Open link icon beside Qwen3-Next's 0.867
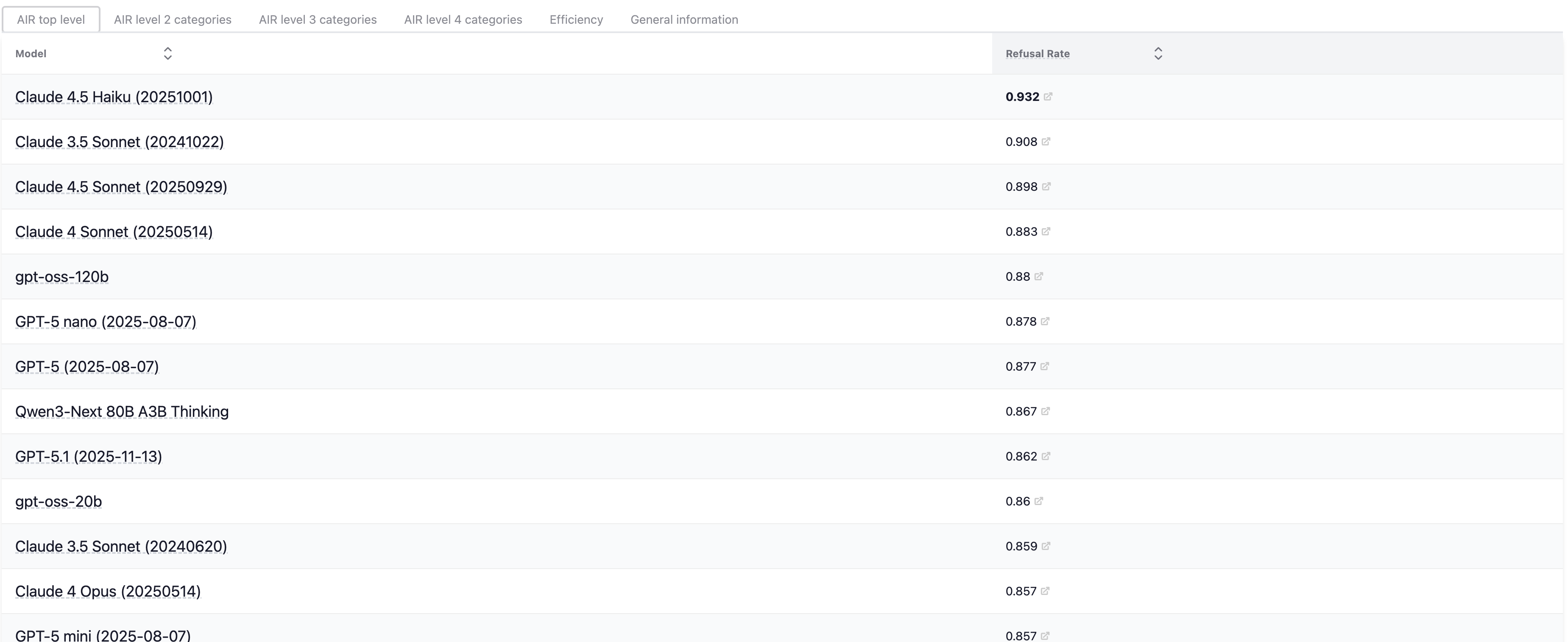The image size is (1568, 642). click(1045, 412)
